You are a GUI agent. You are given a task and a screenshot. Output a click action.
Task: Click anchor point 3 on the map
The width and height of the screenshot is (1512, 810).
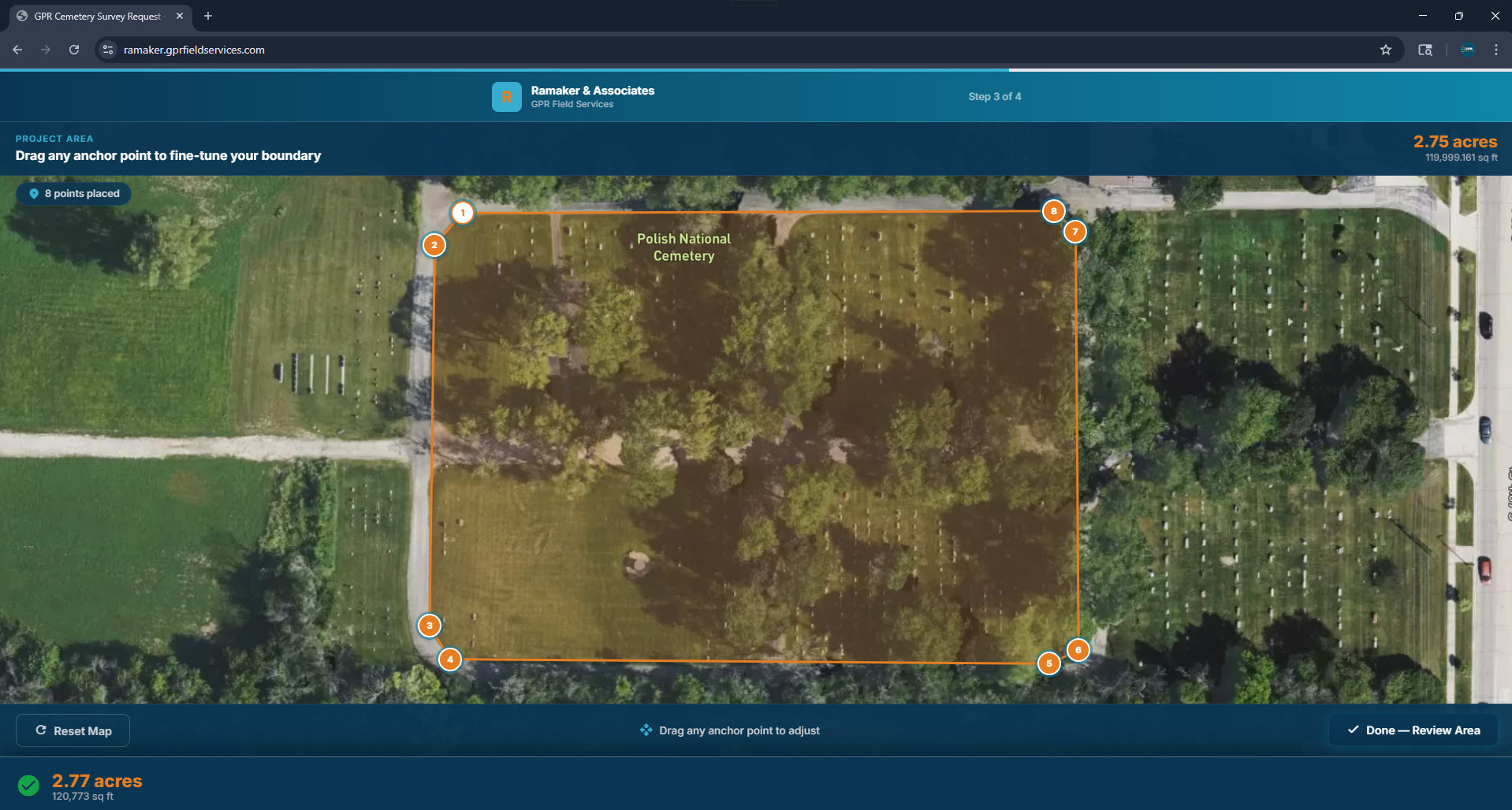[430, 626]
